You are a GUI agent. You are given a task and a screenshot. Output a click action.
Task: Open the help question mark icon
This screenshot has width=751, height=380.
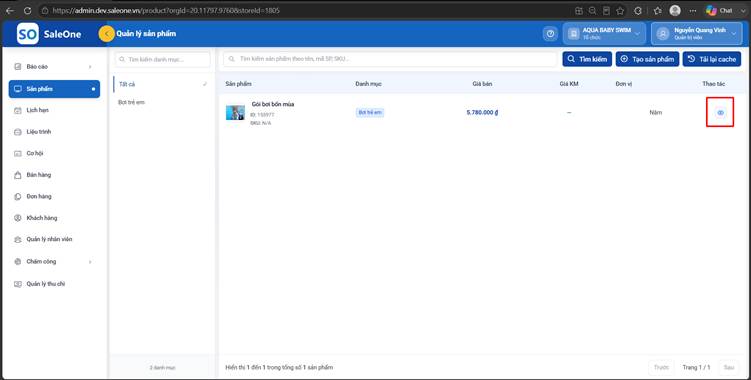coord(550,34)
